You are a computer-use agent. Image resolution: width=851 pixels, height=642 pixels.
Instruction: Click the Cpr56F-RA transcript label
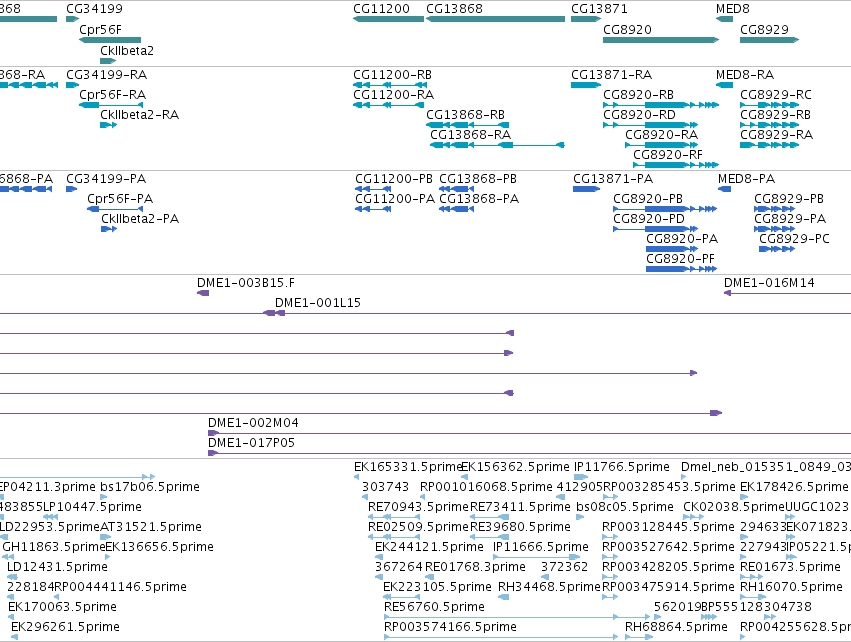[x=113, y=95]
